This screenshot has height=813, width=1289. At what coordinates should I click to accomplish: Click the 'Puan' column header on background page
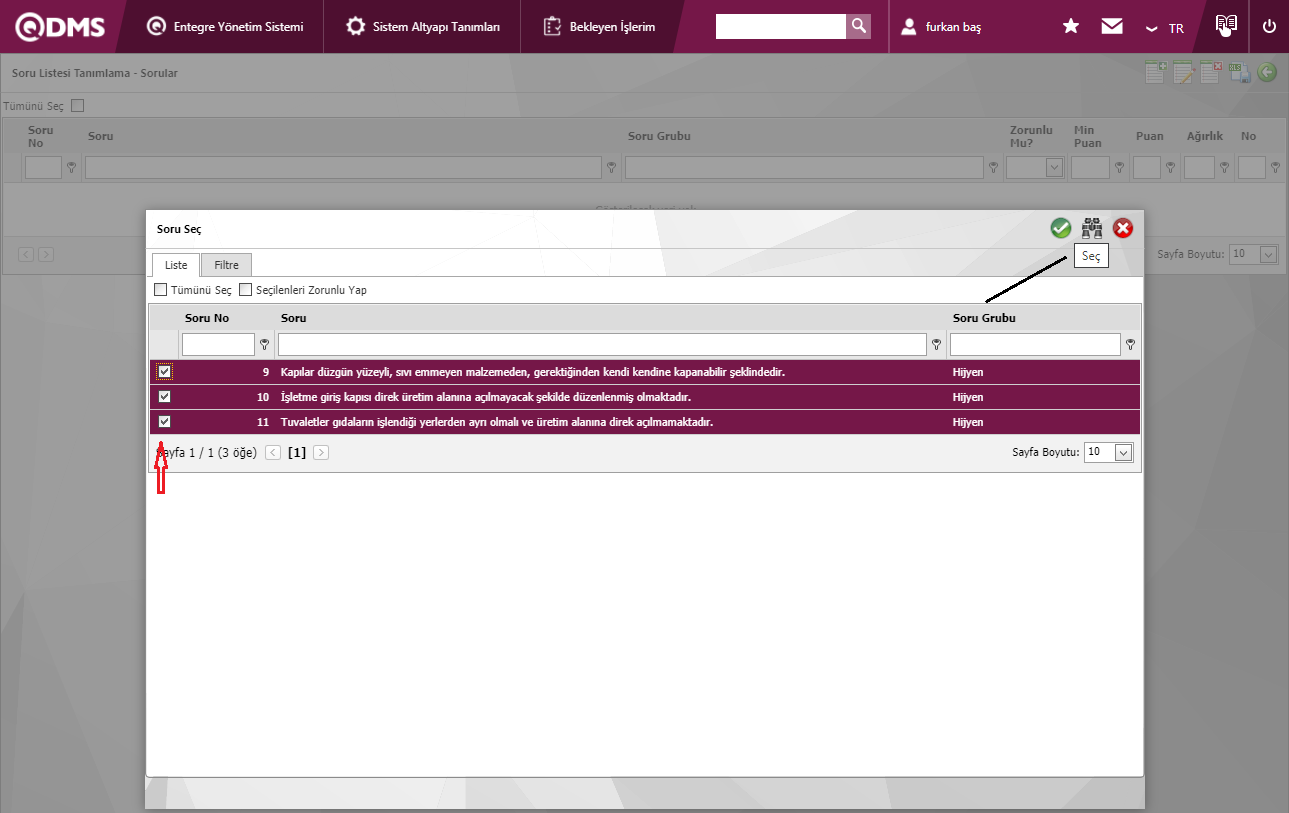click(x=1150, y=136)
